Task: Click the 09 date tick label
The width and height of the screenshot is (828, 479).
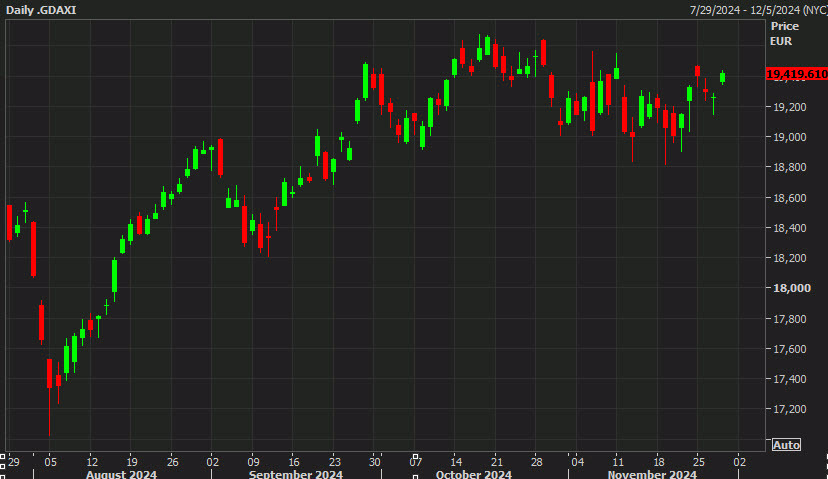Action: (x=253, y=462)
